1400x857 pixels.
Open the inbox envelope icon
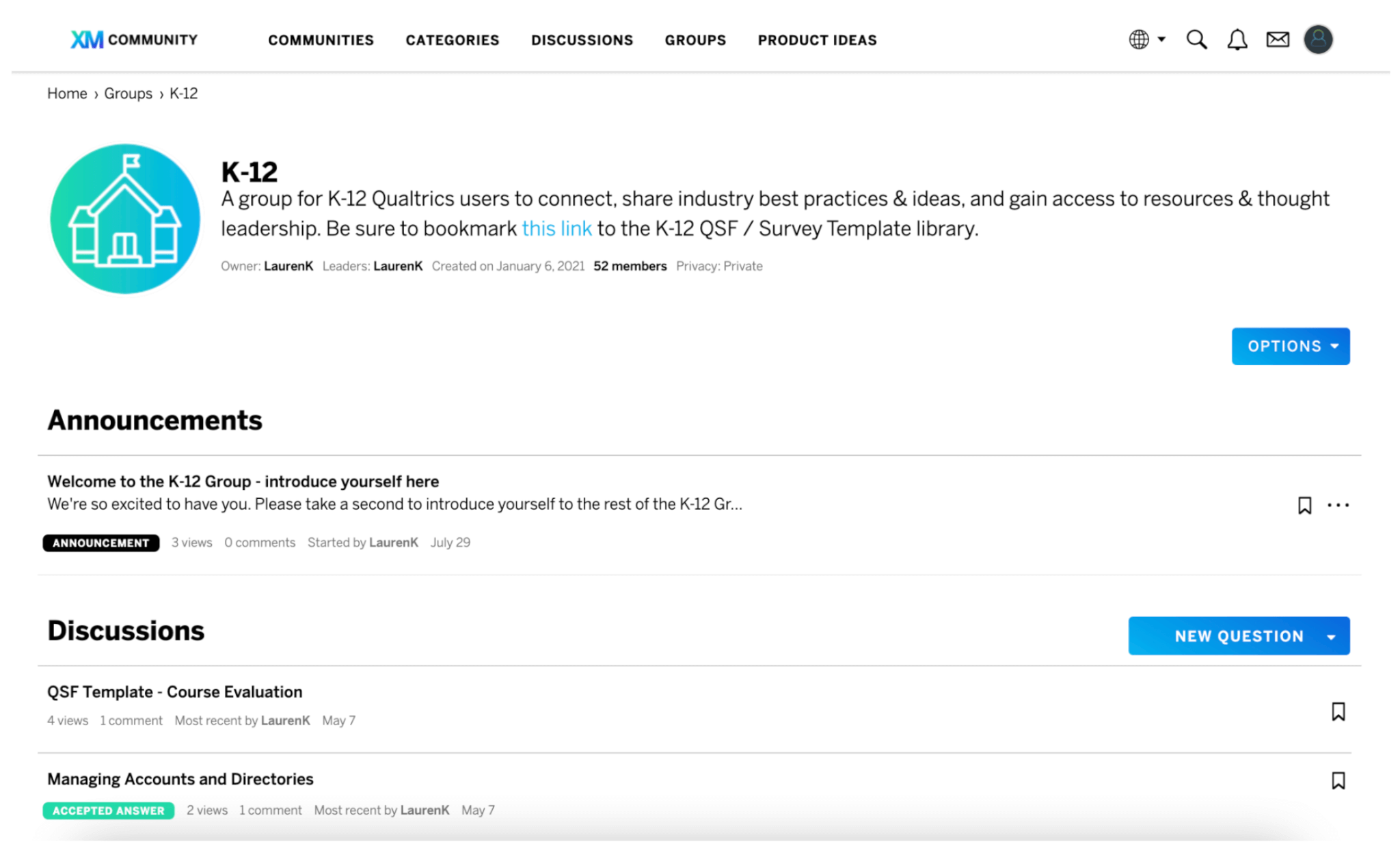[x=1277, y=40]
